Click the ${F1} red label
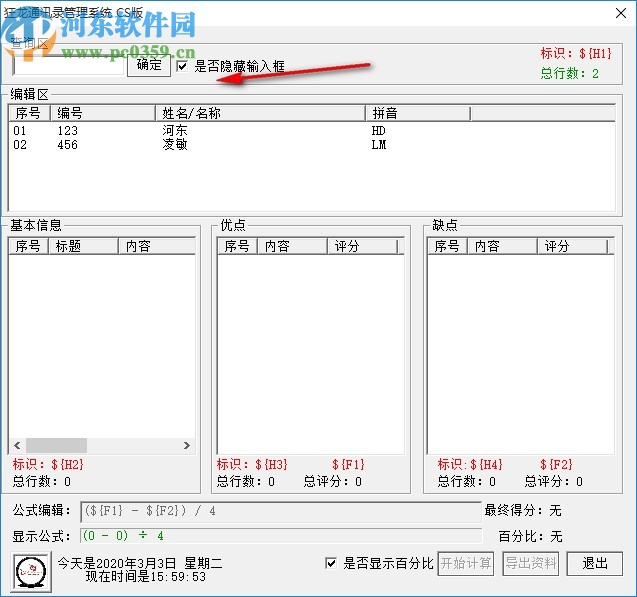The image size is (637, 597). (x=348, y=464)
